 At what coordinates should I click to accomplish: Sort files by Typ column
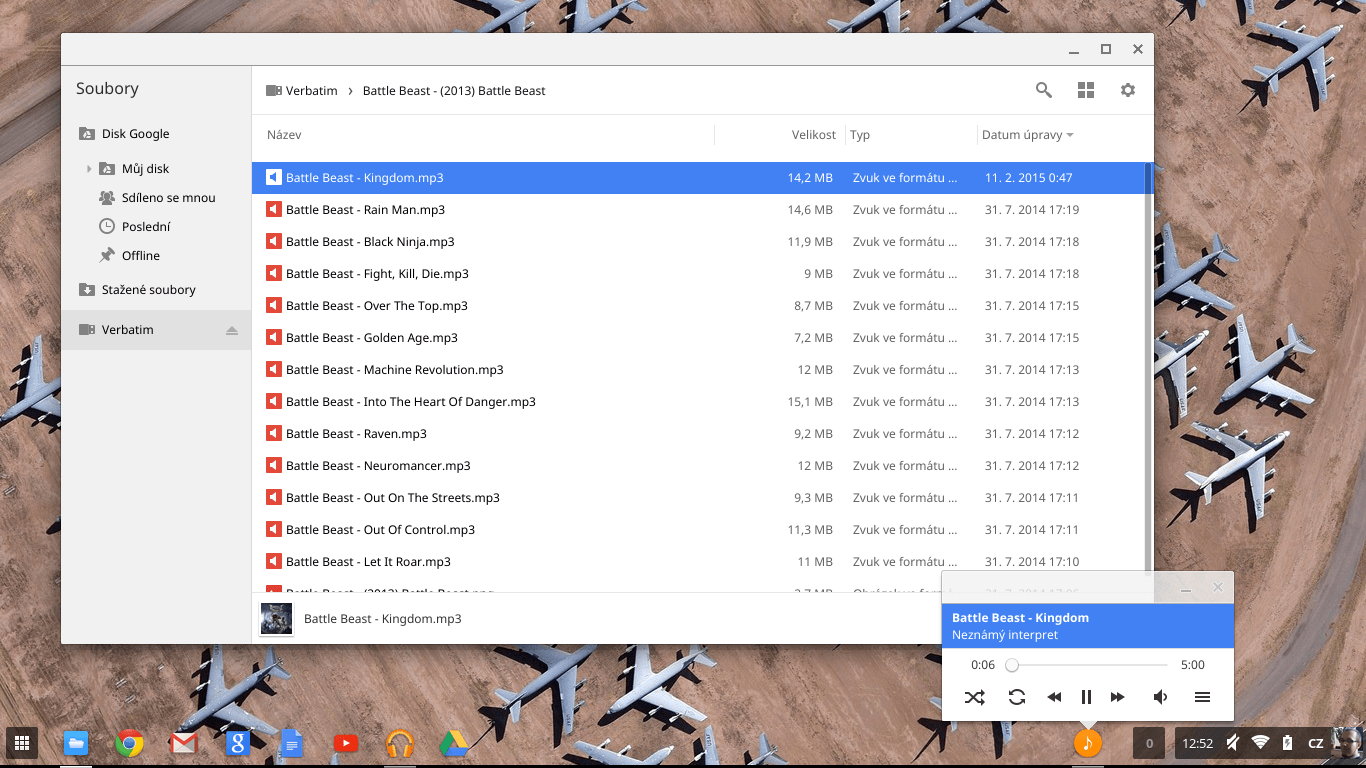860,135
